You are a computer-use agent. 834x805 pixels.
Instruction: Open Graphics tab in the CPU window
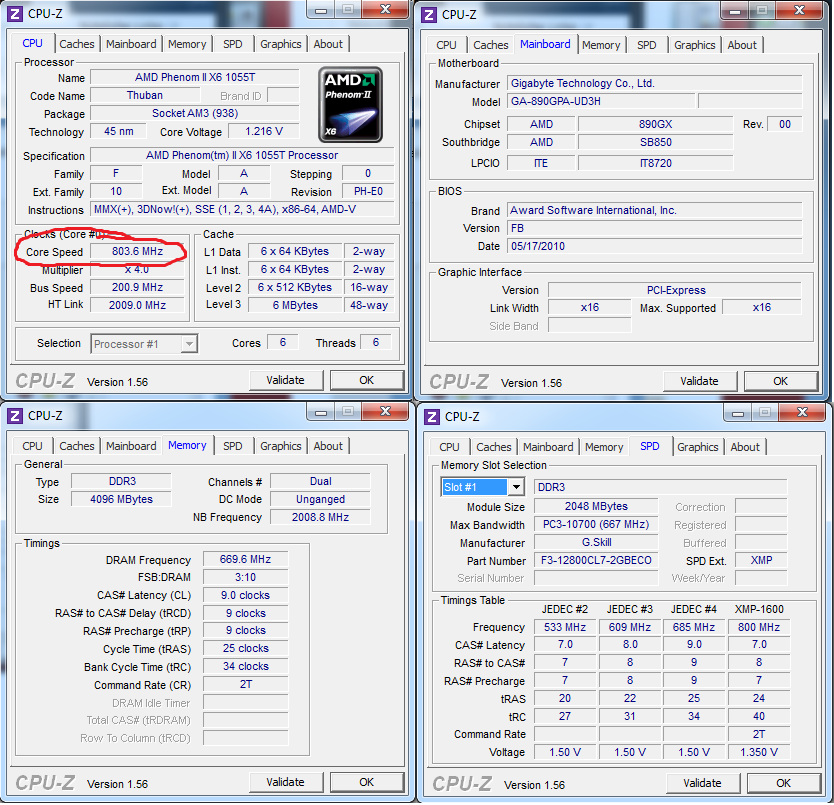(280, 44)
